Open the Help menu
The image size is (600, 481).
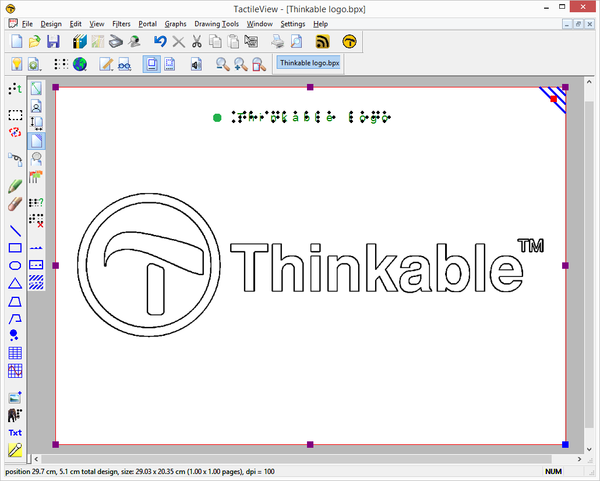(320, 24)
